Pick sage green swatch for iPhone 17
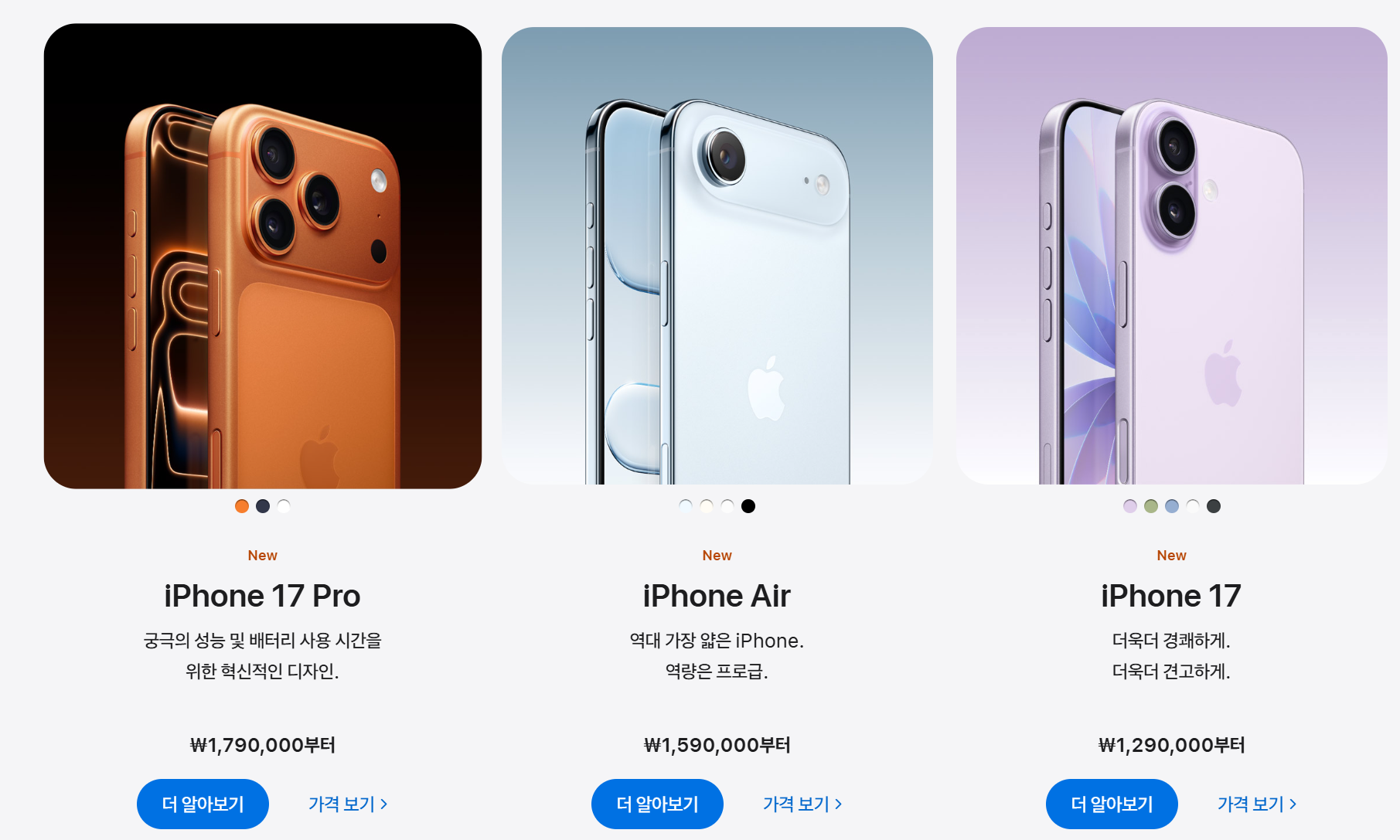The image size is (1400, 840). pos(1151,506)
